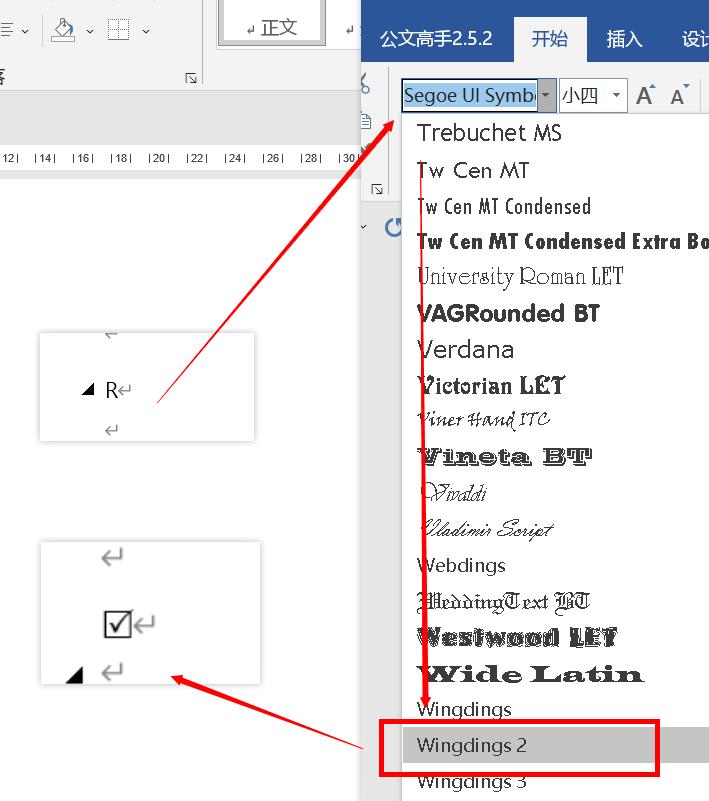Click the checked box symbol in document
Viewport: 709px width, 801px height.
click(x=118, y=624)
